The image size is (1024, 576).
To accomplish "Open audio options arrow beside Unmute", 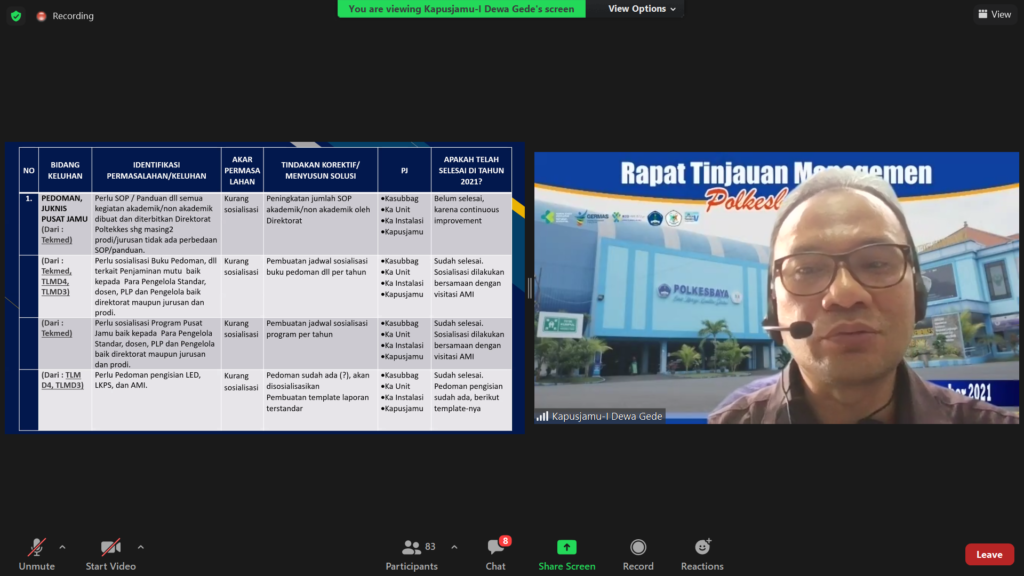I will pyautogui.click(x=62, y=547).
